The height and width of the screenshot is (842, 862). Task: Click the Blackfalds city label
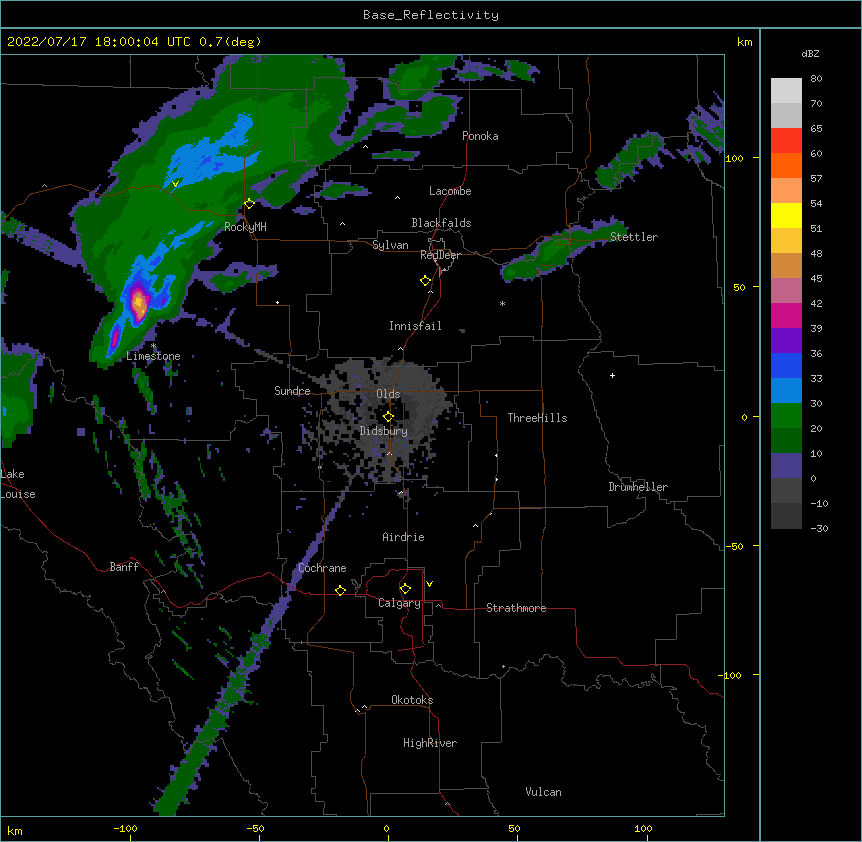441,223
